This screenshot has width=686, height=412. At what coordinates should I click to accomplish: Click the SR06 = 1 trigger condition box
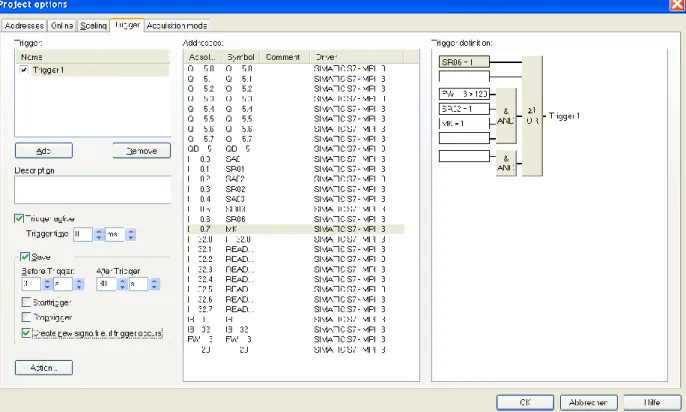[x=464, y=62]
